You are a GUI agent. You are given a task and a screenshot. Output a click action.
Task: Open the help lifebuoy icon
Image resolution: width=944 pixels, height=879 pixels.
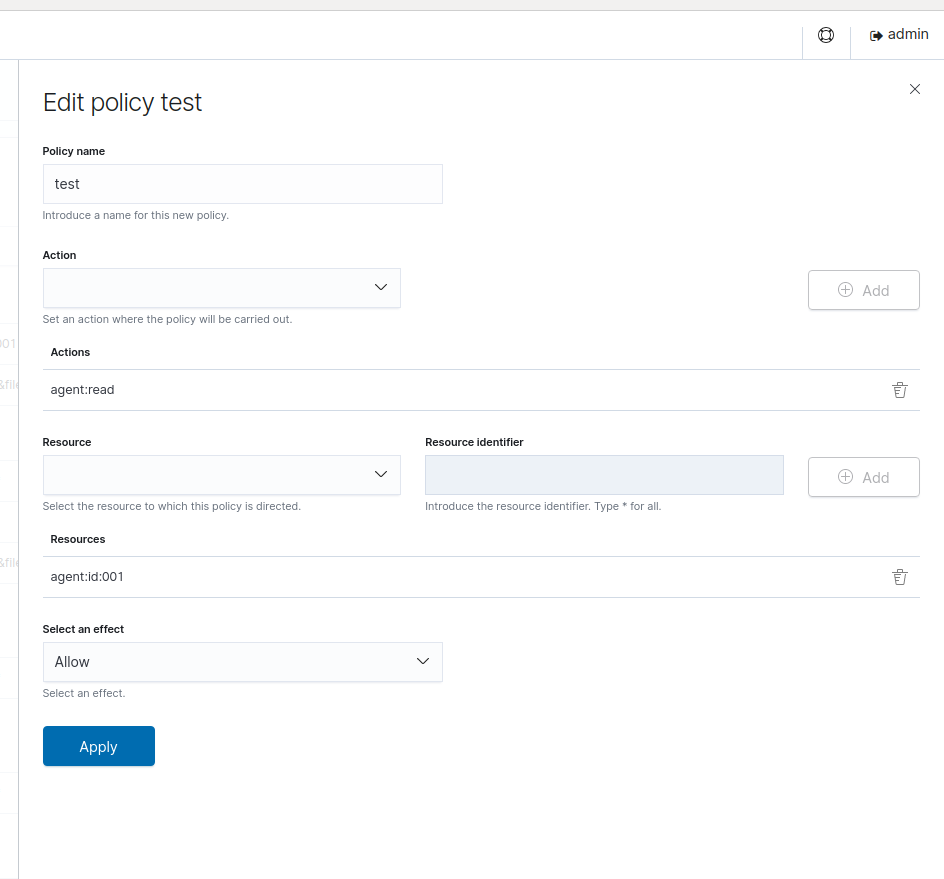[826, 35]
